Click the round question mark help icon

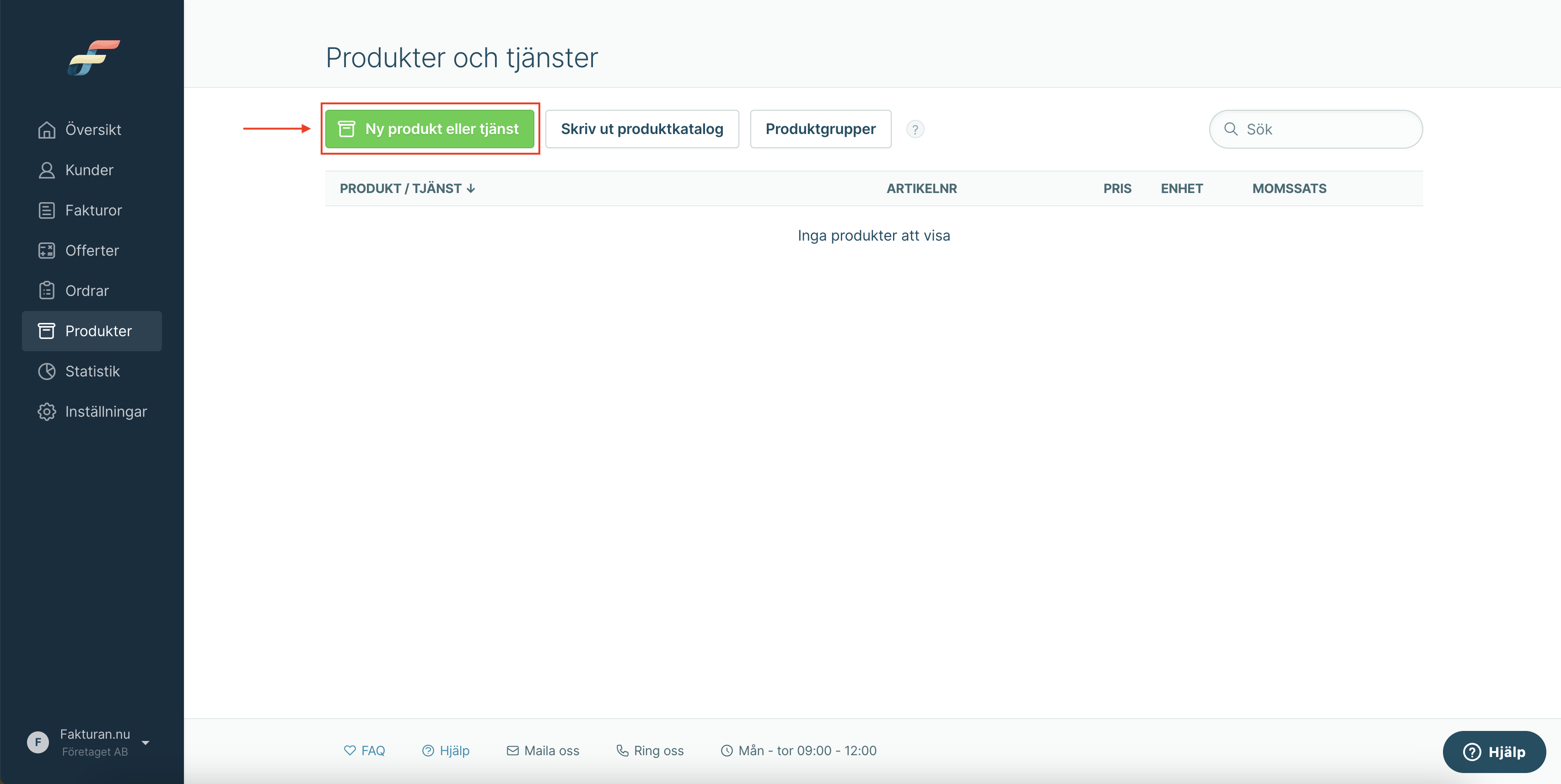915,129
